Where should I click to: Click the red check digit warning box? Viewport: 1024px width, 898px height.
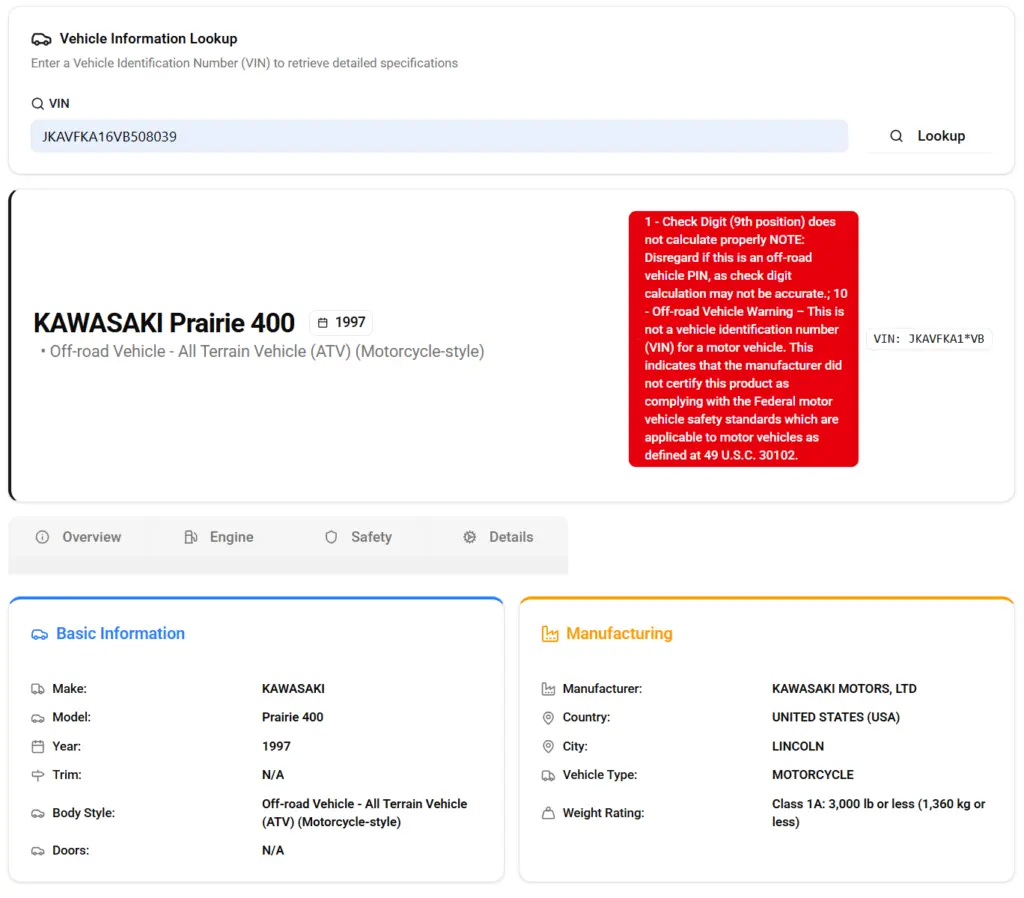[743, 339]
